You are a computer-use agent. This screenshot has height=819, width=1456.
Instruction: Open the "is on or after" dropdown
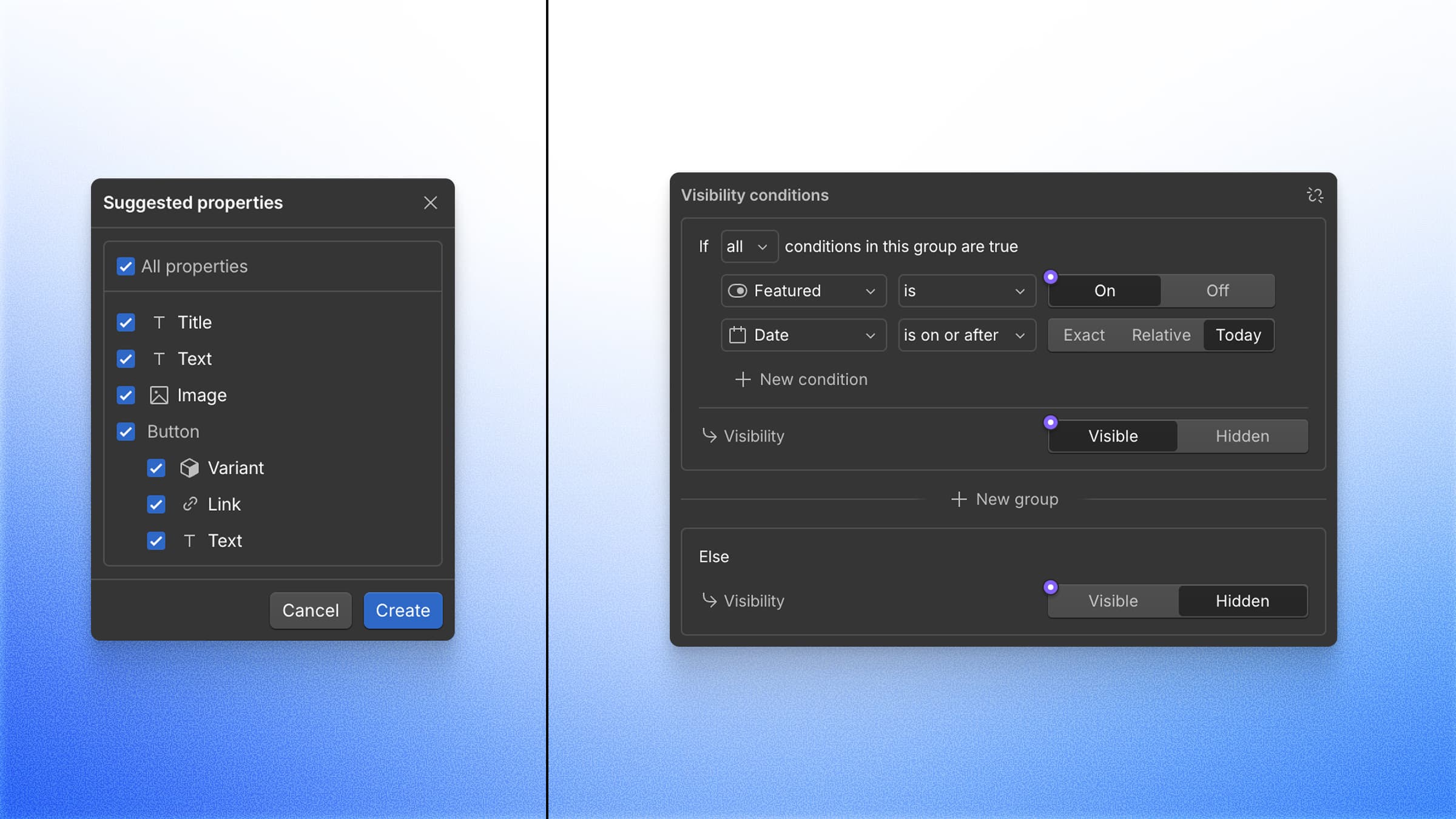pos(966,335)
